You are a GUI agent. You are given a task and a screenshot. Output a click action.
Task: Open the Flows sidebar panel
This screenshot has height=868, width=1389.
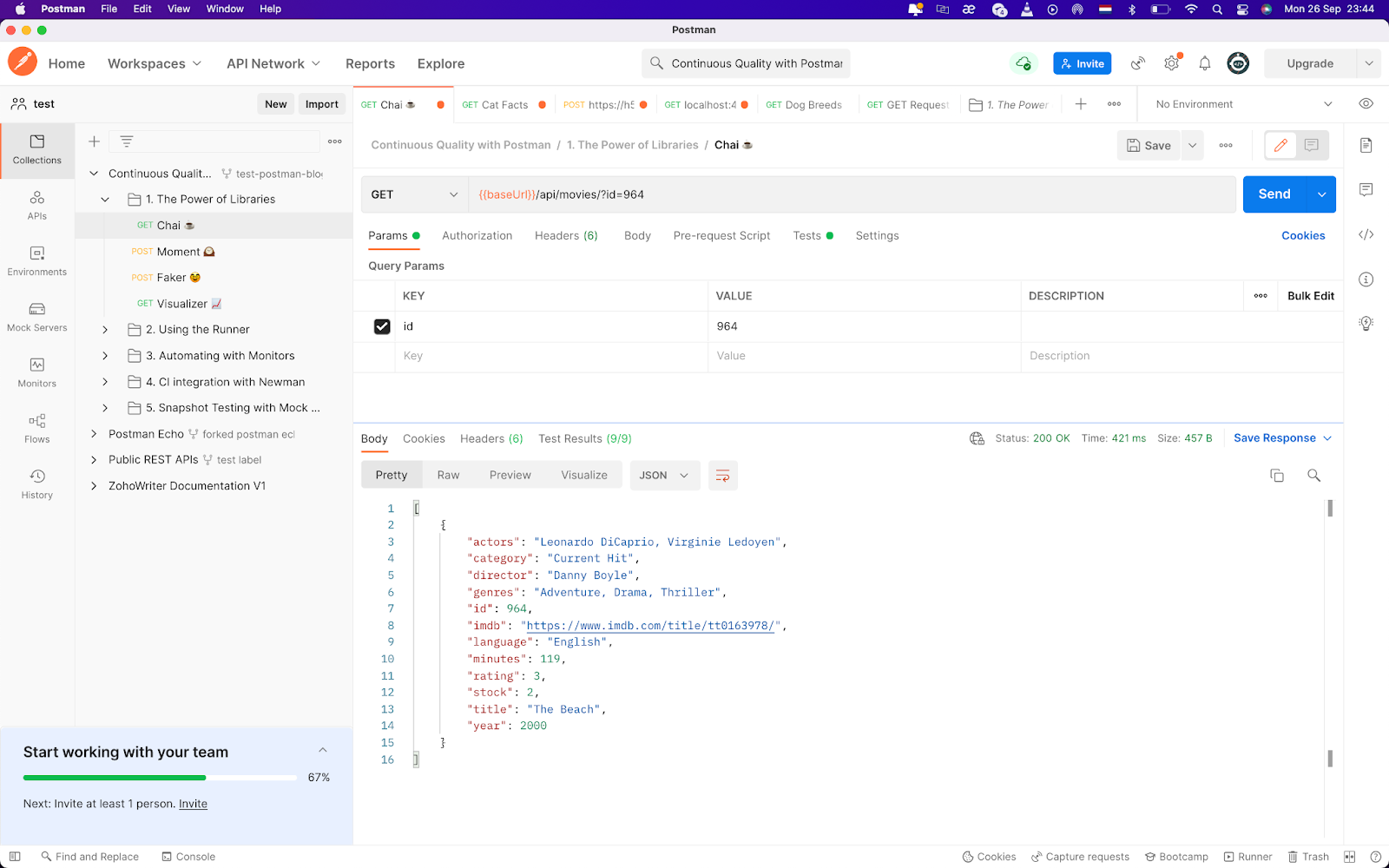[37, 429]
